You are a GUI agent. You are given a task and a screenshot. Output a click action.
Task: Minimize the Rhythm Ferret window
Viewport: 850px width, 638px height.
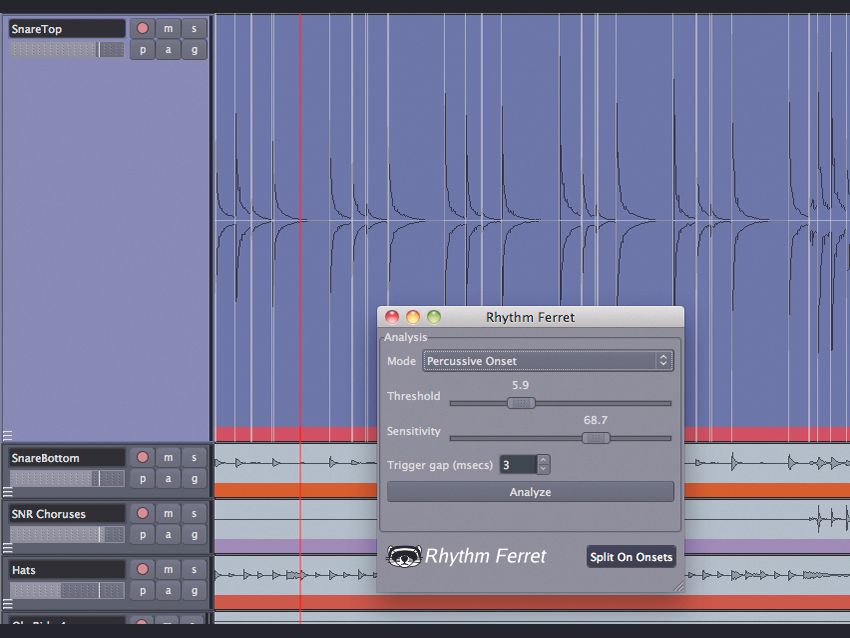413,317
